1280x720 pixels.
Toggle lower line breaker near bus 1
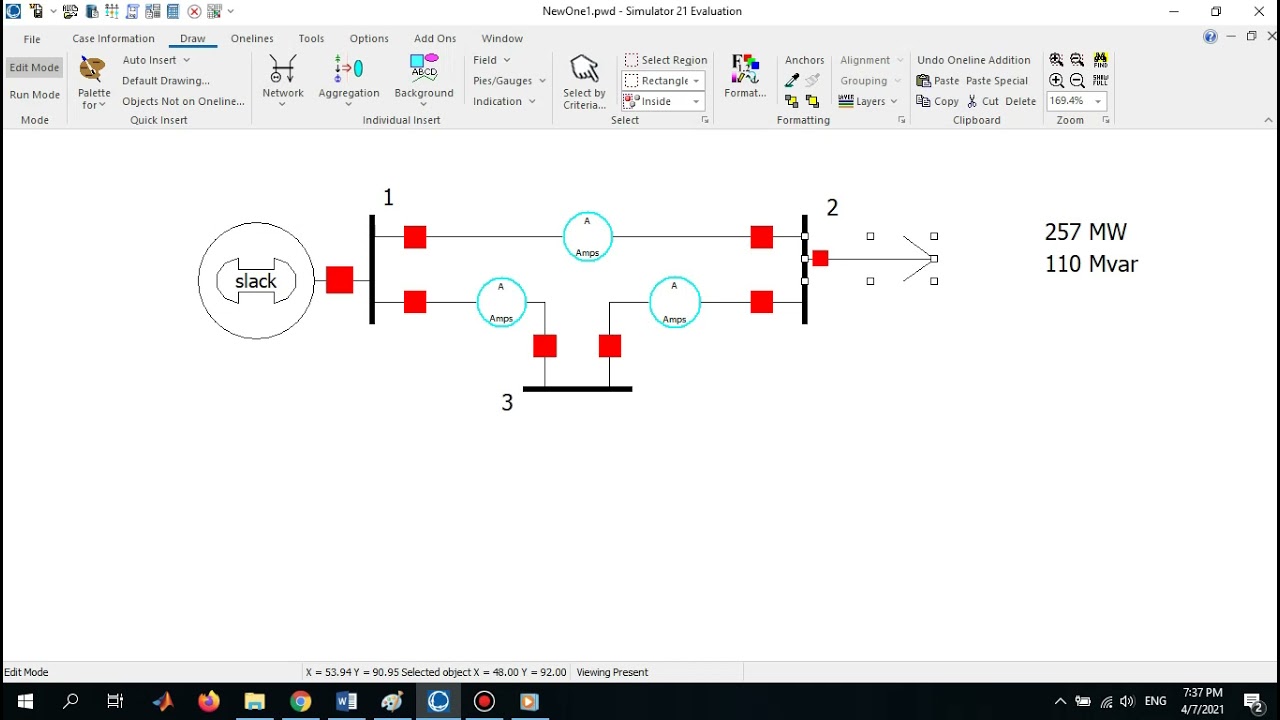415,302
